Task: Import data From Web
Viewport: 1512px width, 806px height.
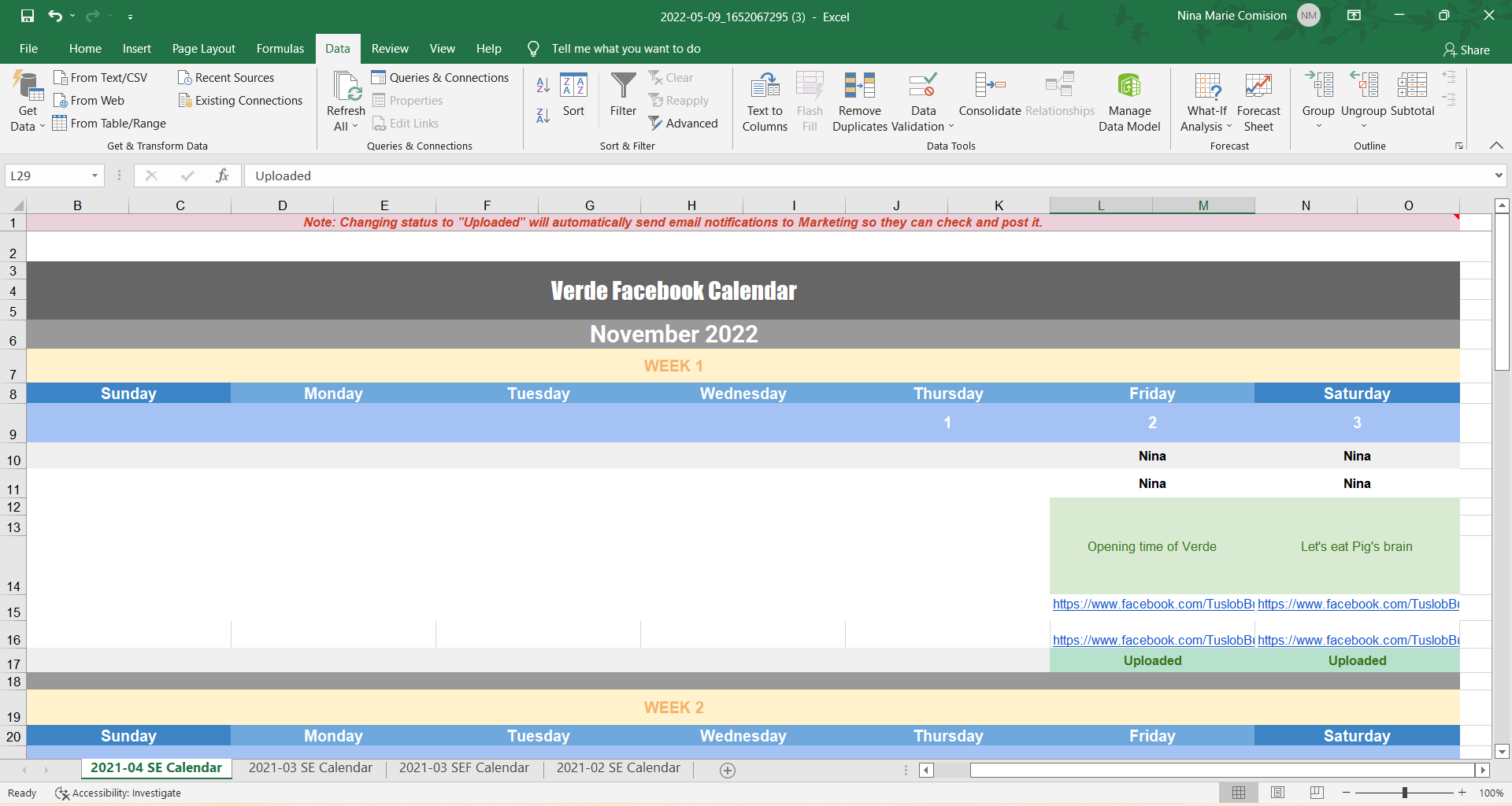Action: (x=89, y=100)
